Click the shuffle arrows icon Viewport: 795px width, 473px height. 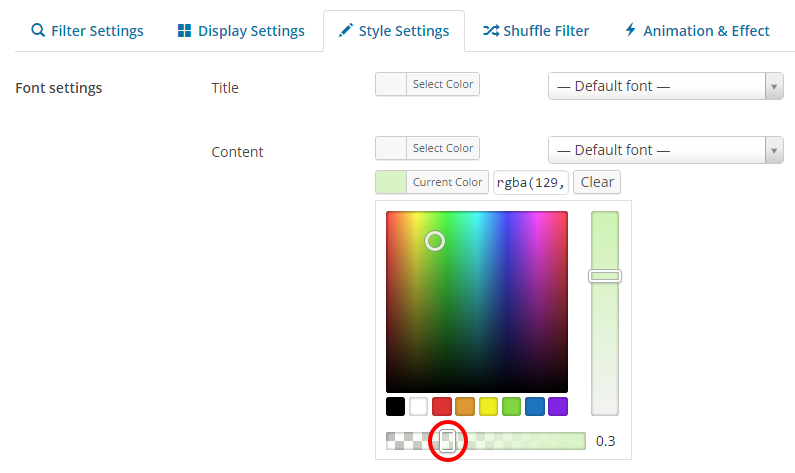[490, 30]
